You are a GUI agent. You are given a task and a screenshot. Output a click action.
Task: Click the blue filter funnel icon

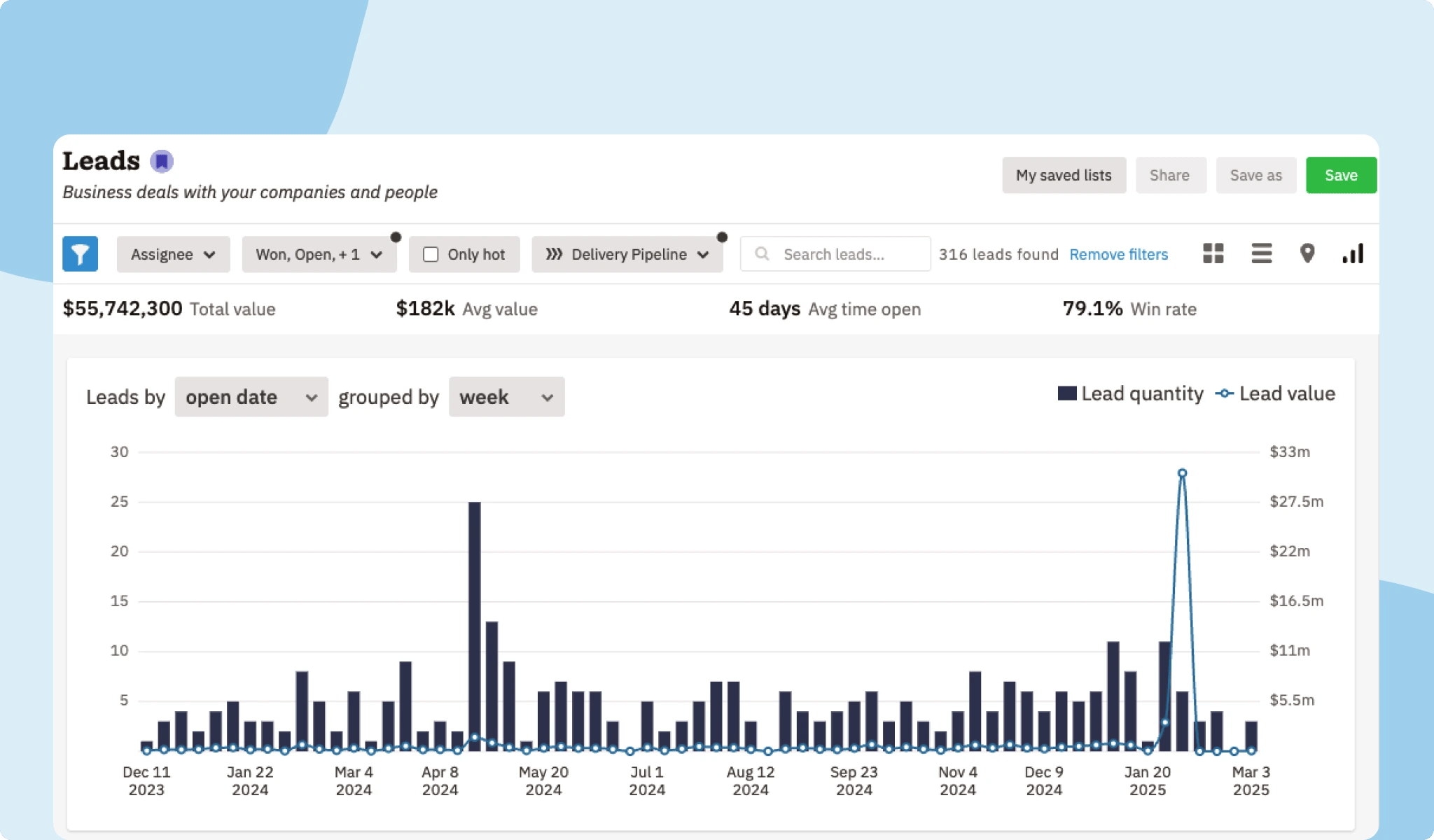[80, 253]
